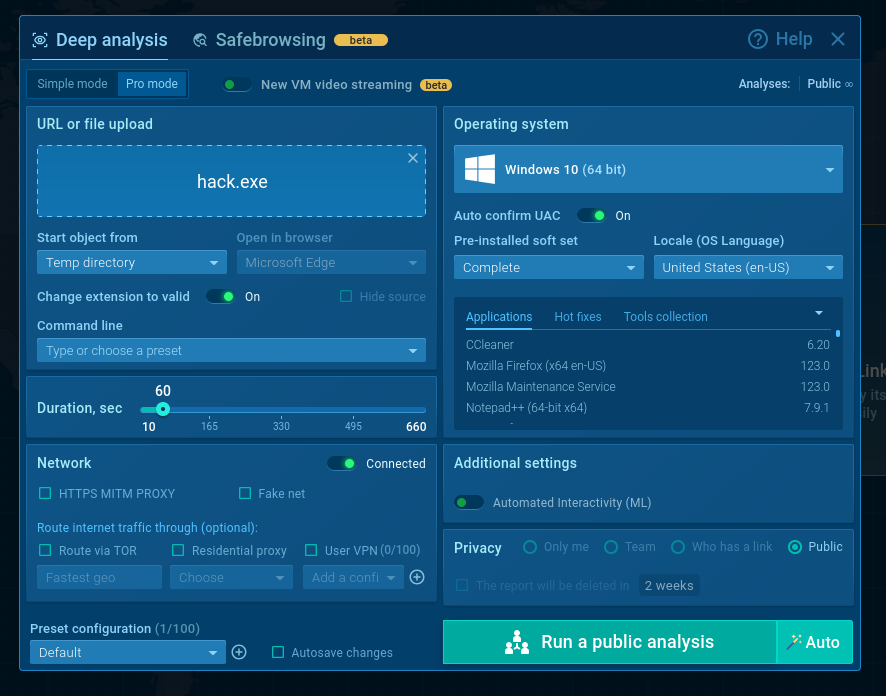
Task: Enable the HTTPS MITM PROXY checkbox
Action: click(x=45, y=493)
